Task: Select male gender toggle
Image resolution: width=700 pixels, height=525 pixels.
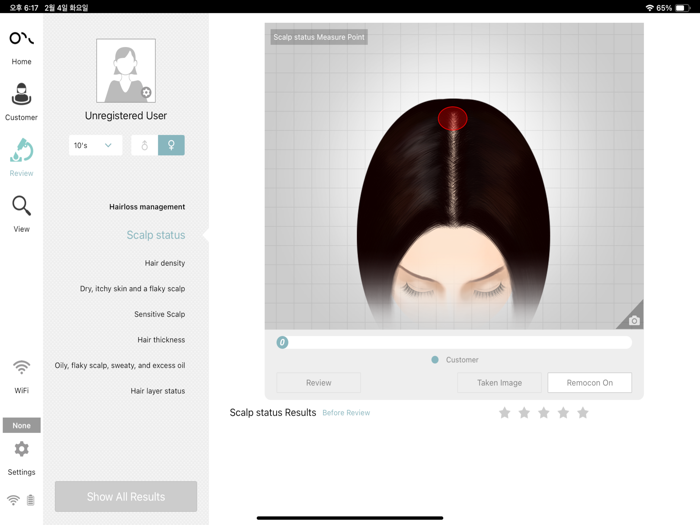Action: (145, 145)
